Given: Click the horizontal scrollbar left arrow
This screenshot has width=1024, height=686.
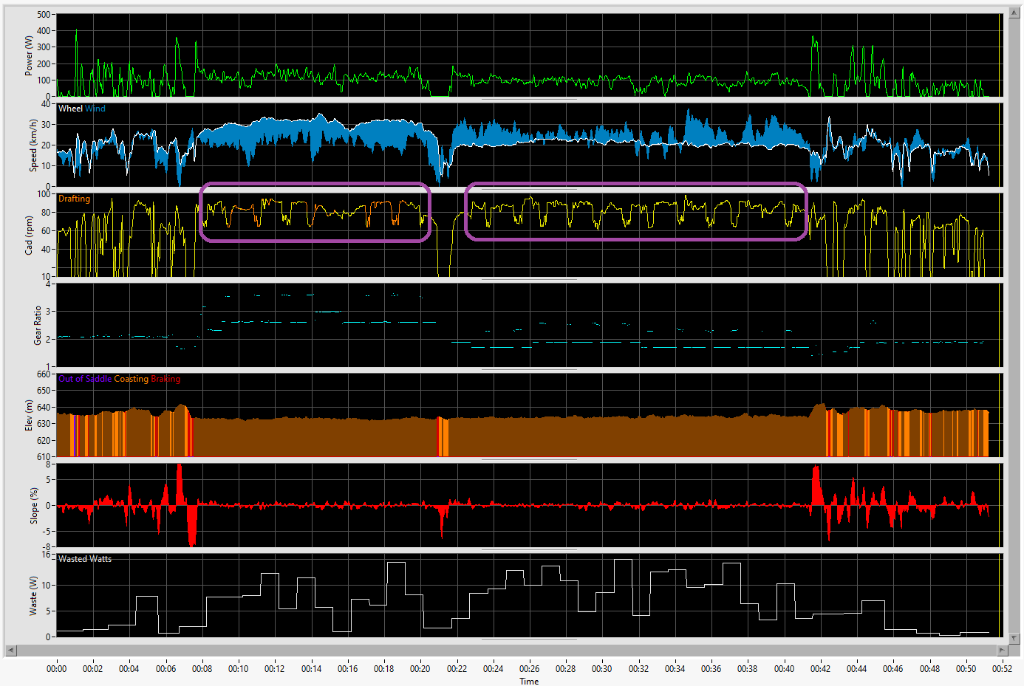Looking at the screenshot, I should 9,650.
